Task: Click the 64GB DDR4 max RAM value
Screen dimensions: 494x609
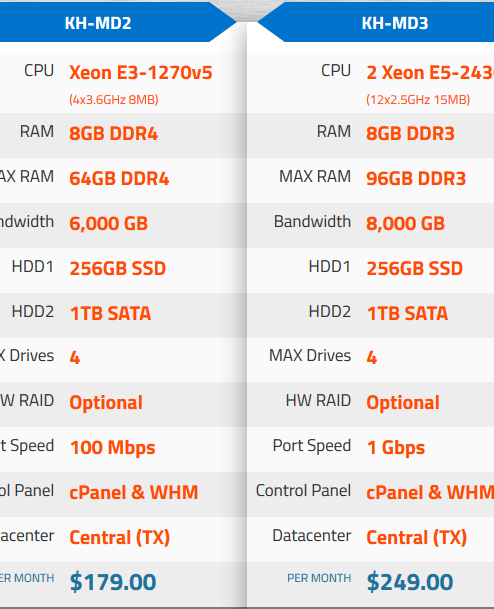Action: [x=119, y=179]
